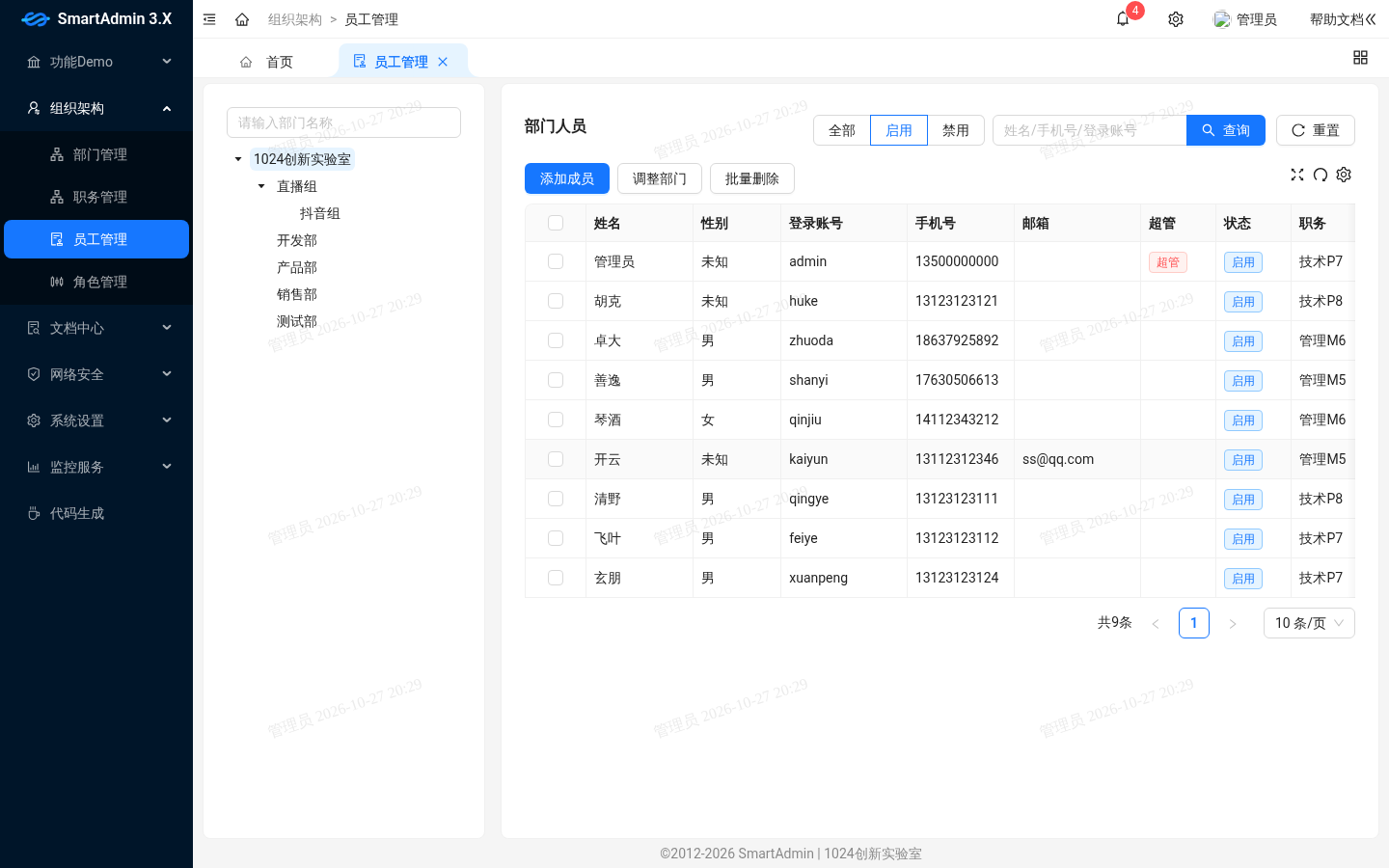Image resolution: width=1389 pixels, height=868 pixels.
Task: Collapse the 组织架构 menu
Action: (96, 108)
